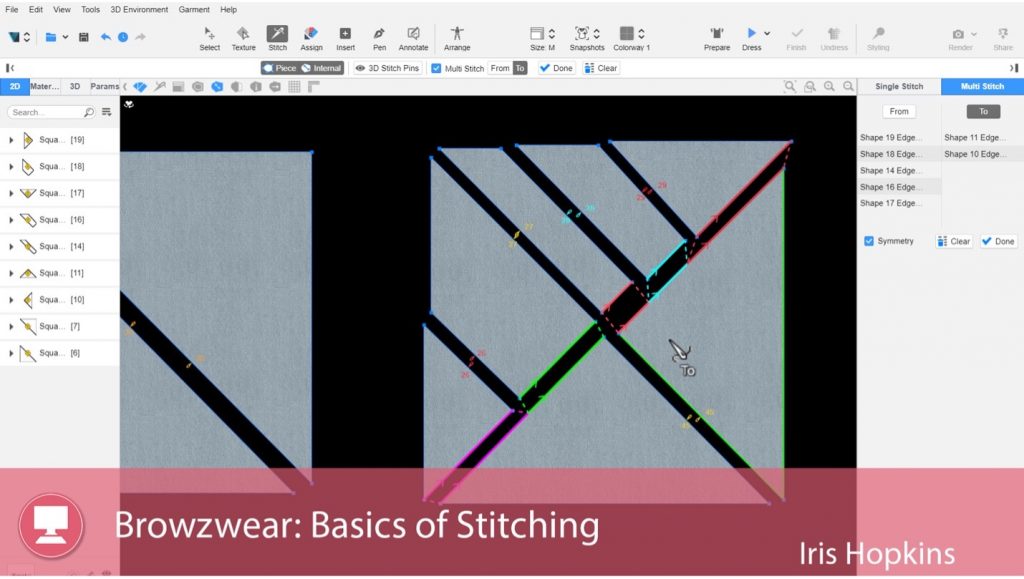The image size is (1024, 579).
Task: Toggle the Symmetry checkbox
Action: click(869, 241)
